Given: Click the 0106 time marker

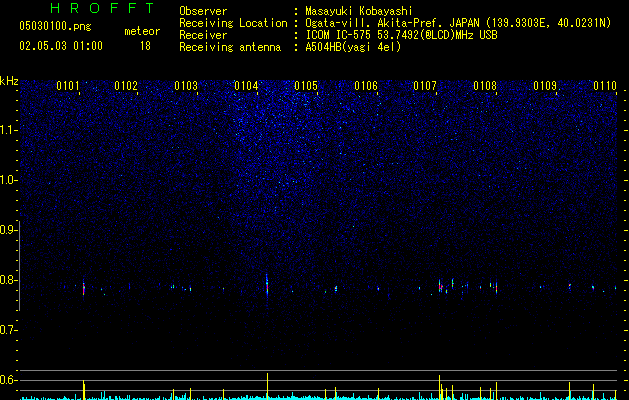Looking at the screenshot, I should 366,86.
